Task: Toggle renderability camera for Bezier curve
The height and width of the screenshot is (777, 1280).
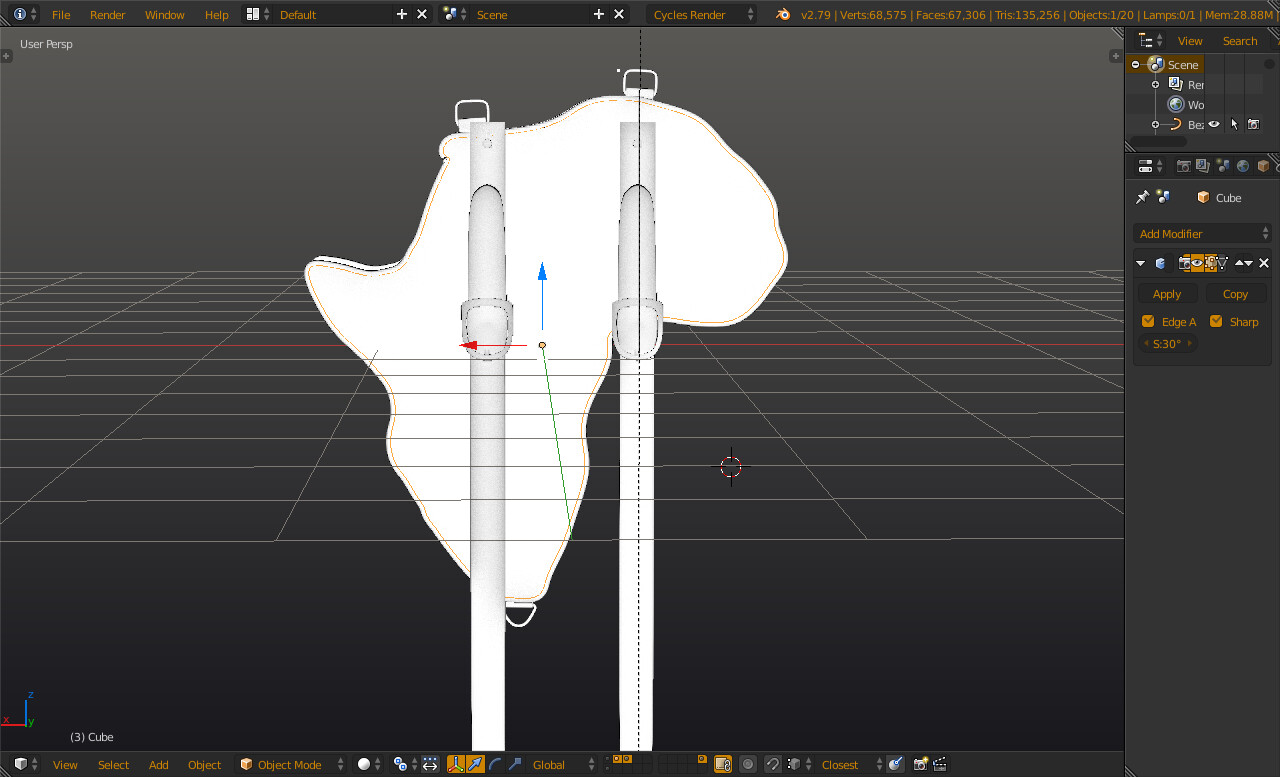Action: [x=1253, y=124]
